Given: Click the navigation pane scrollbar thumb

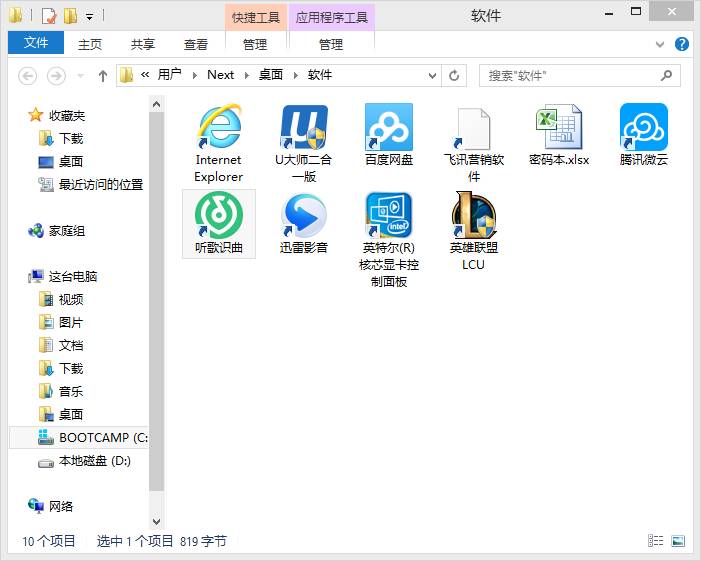Looking at the screenshot, I should click(x=156, y=301).
